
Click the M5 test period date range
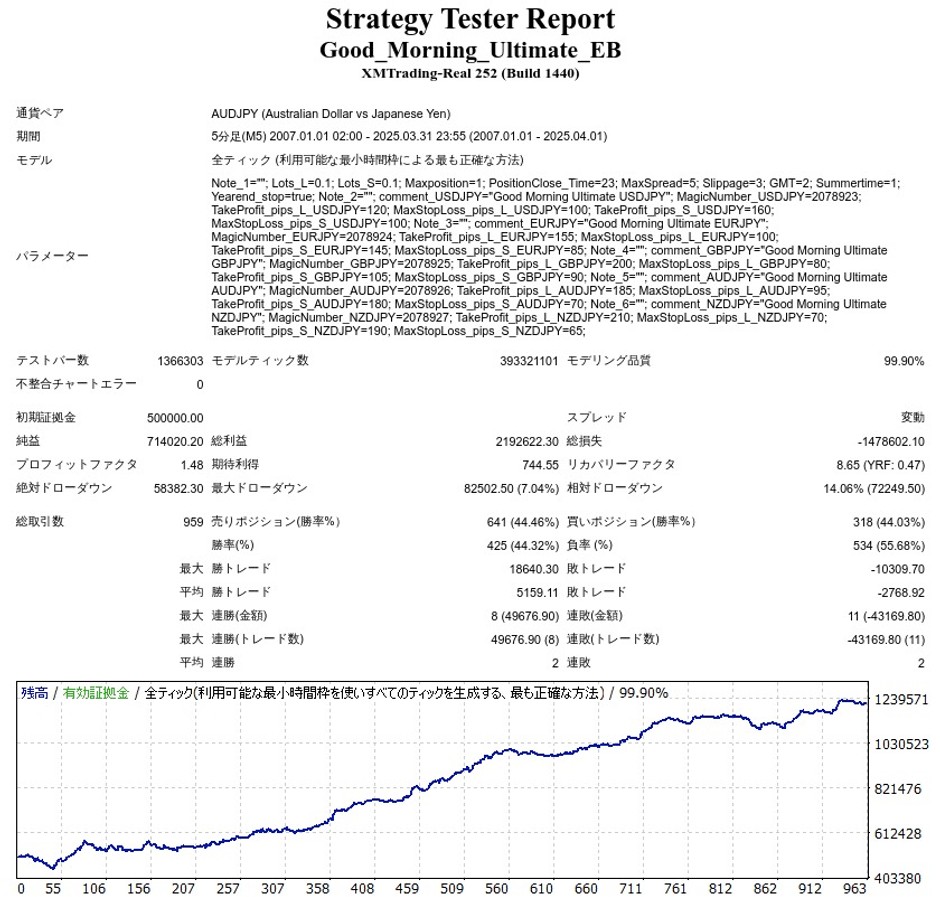pos(409,136)
